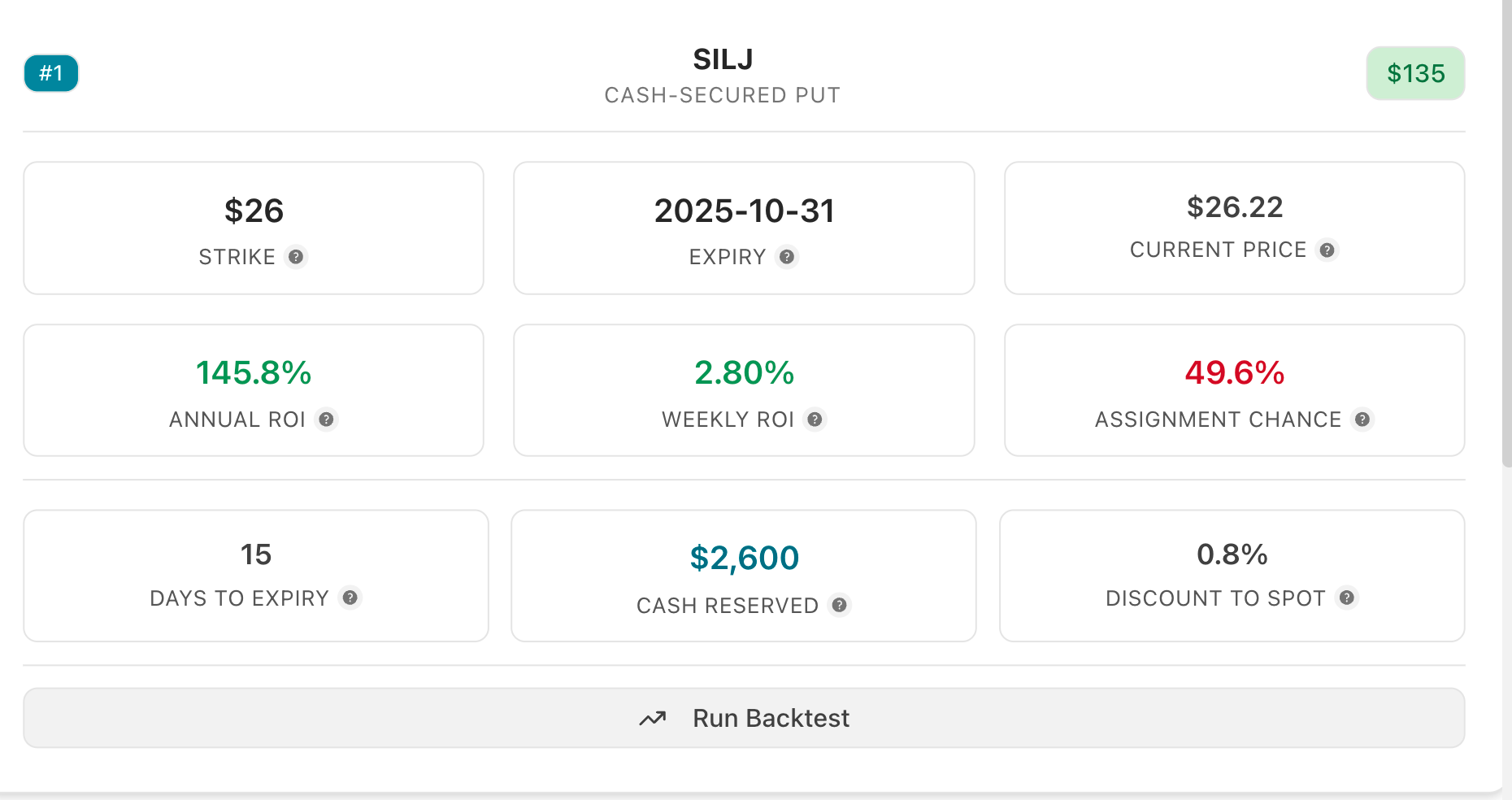
Task: Click the ANNUAL ROI question mark icon
Action: click(326, 420)
